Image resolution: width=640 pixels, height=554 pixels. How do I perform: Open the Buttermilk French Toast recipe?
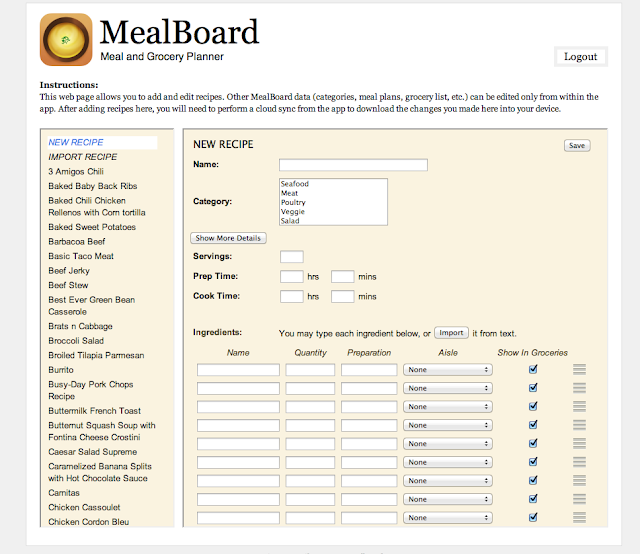(x=94, y=411)
